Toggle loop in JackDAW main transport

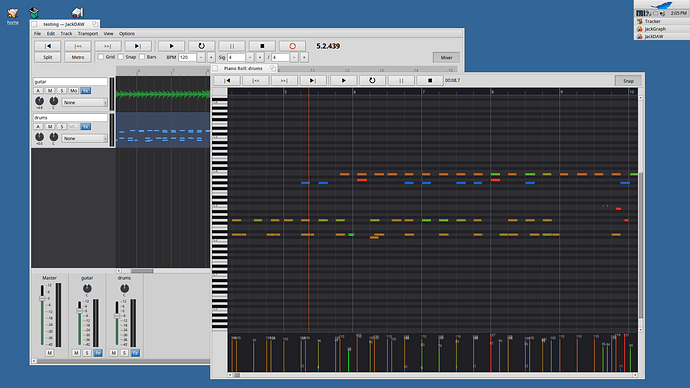pyautogui.click(x=202, y=46)
